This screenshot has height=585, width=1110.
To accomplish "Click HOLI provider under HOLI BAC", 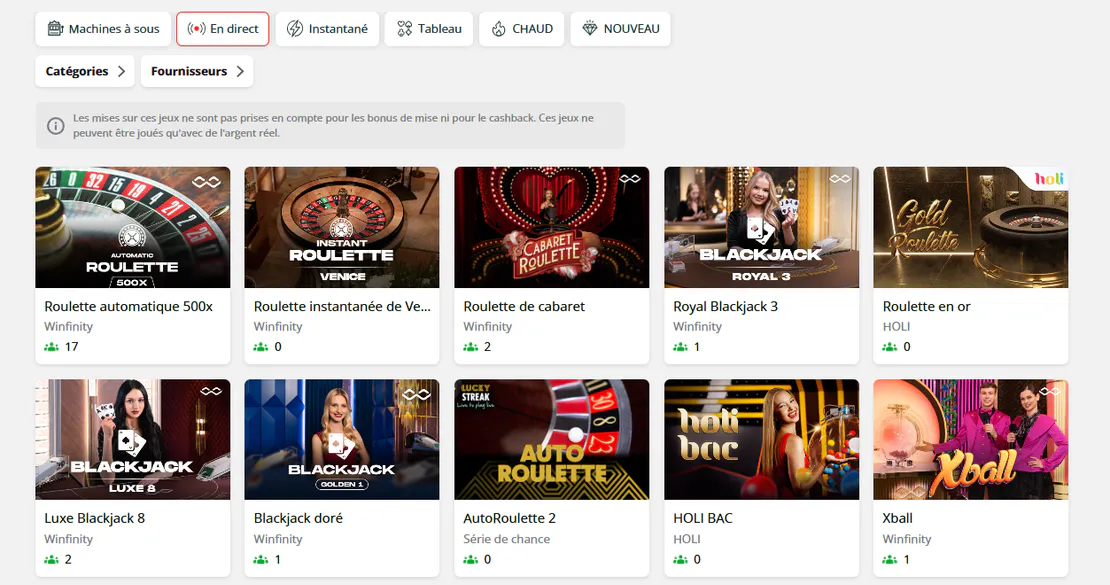I will click(x=687, y=539).
